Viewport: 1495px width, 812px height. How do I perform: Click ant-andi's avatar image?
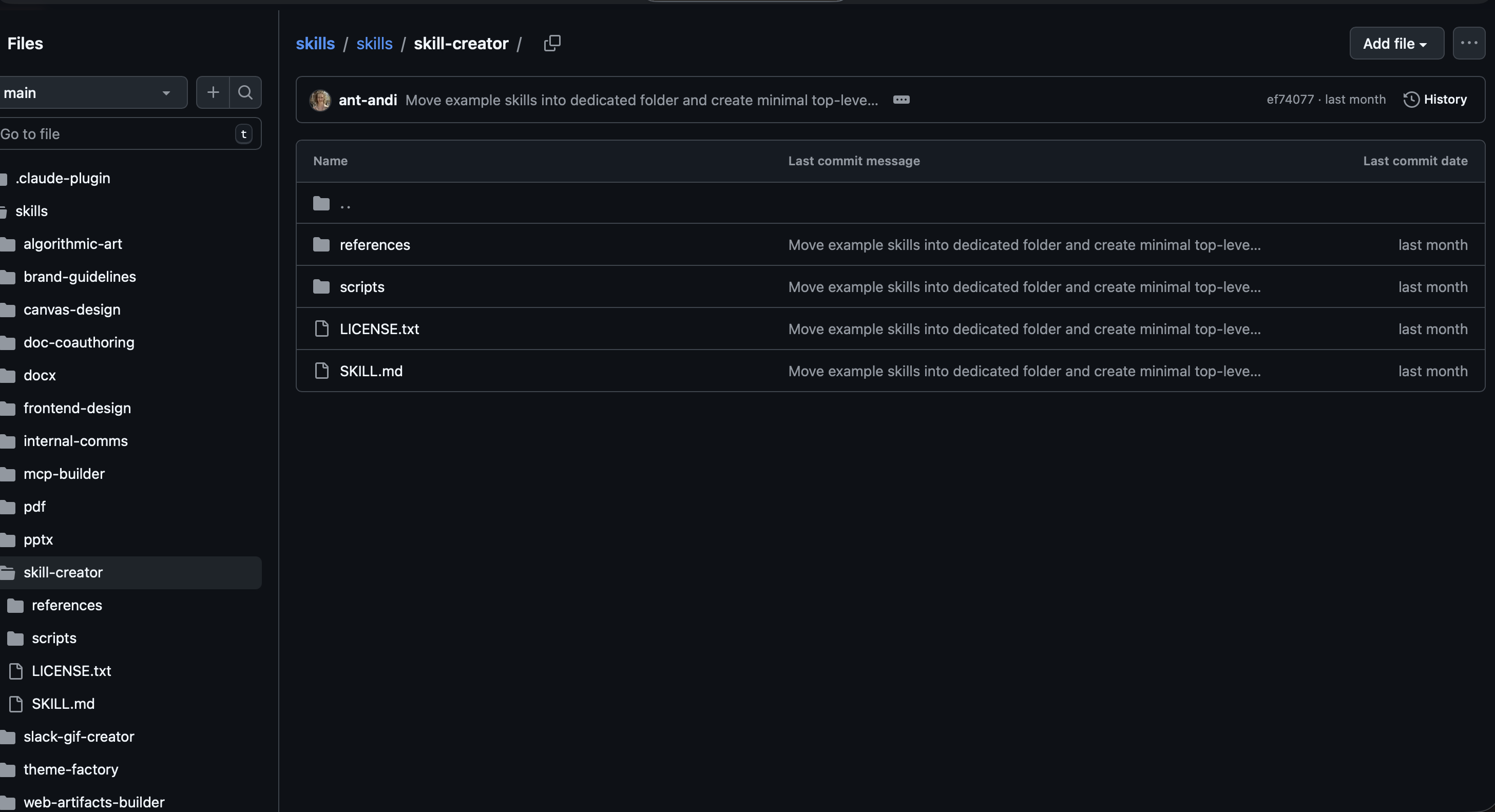[x=320, y=100]
